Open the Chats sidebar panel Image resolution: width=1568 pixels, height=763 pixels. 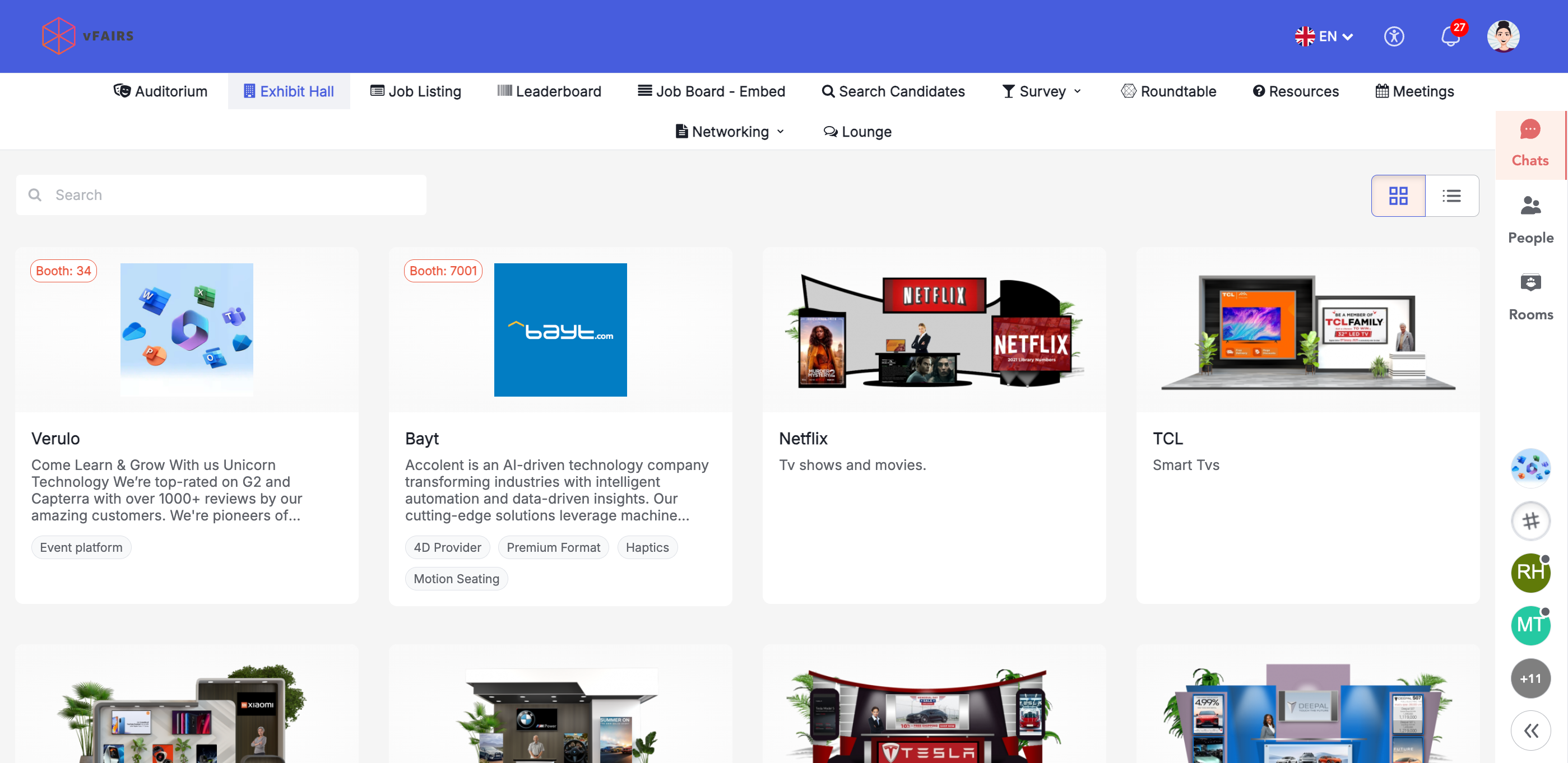[x=1530, y=144]
